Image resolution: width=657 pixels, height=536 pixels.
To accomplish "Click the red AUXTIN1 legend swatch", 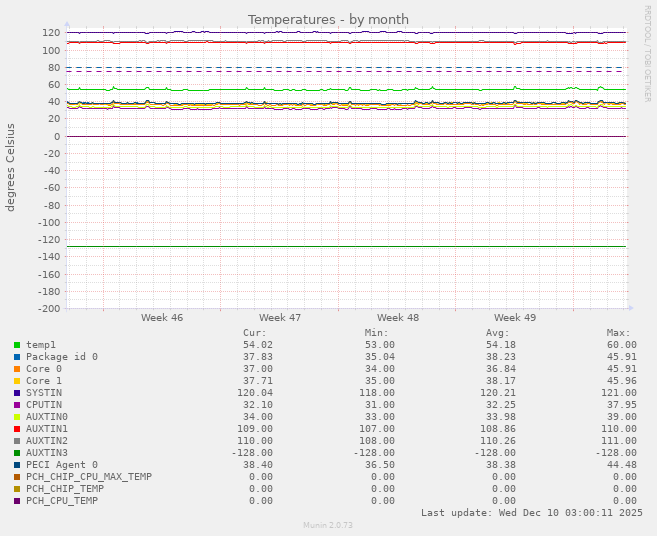I will [17, 429].
